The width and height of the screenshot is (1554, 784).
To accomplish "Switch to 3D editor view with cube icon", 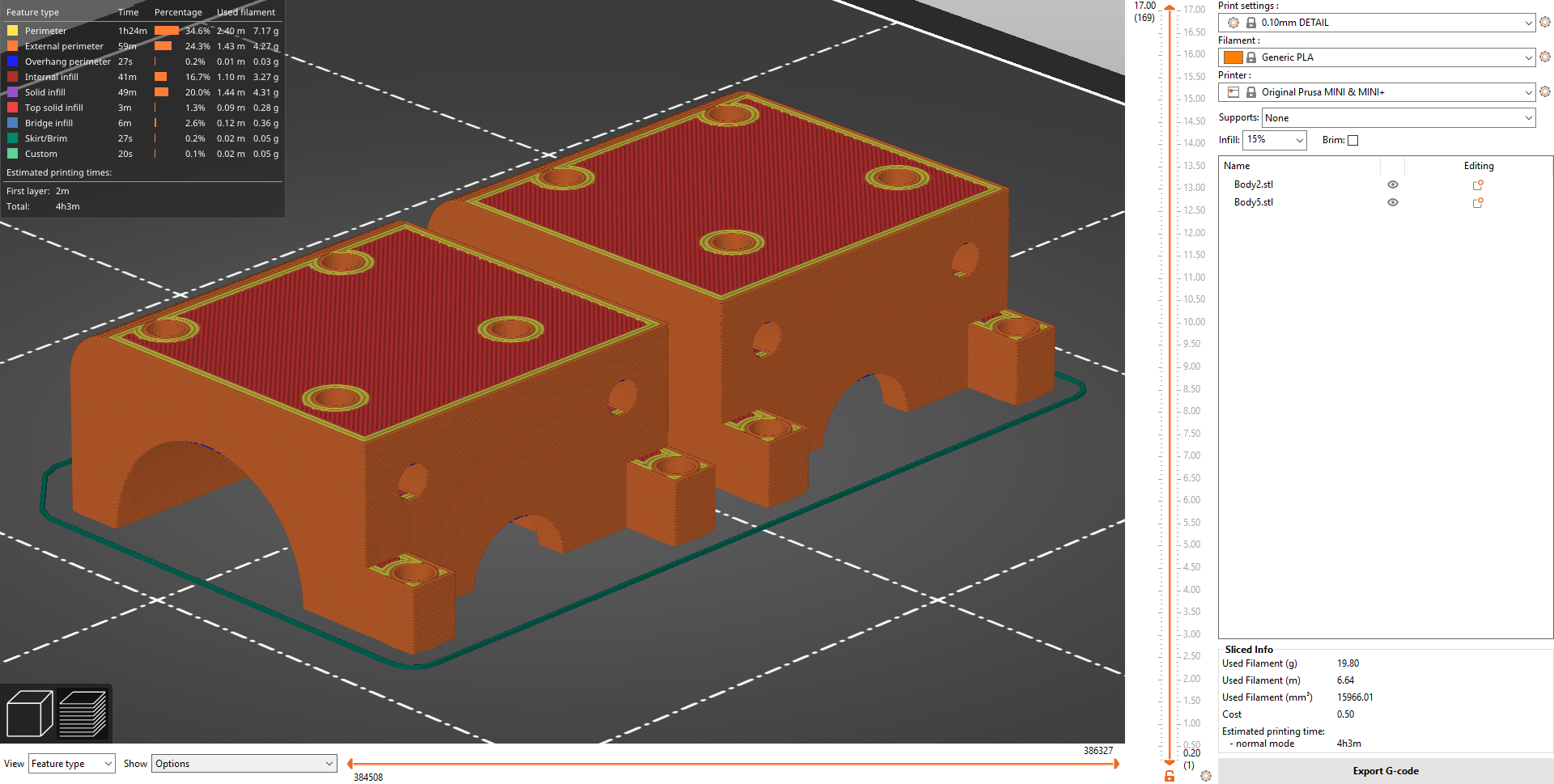I will coord(30,712).
